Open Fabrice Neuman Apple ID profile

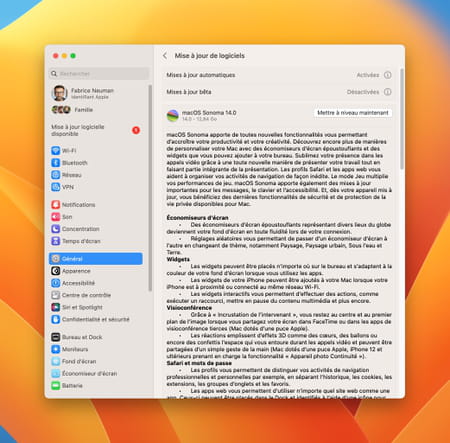pos(96,93)
